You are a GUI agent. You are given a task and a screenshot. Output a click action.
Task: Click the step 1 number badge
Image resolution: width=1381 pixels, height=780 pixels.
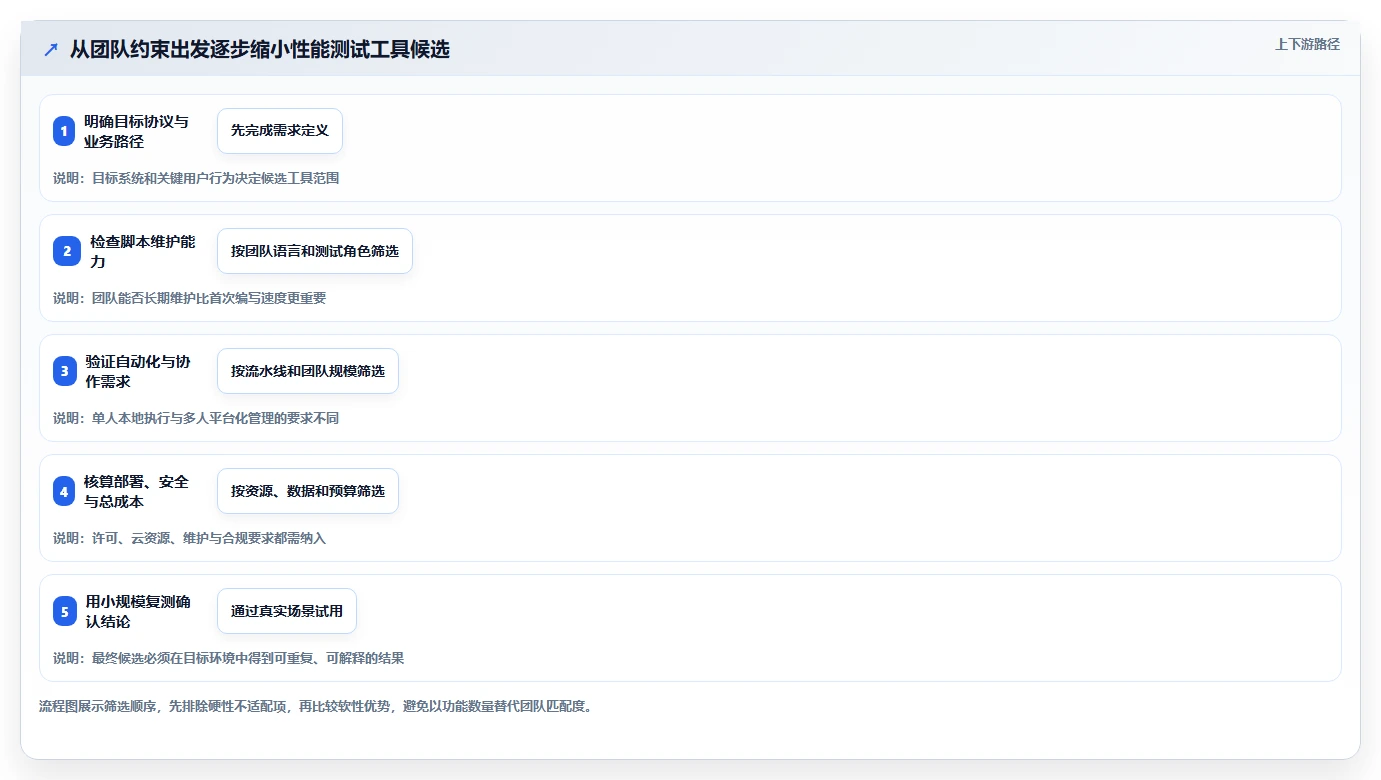click(x=64, y=131)
